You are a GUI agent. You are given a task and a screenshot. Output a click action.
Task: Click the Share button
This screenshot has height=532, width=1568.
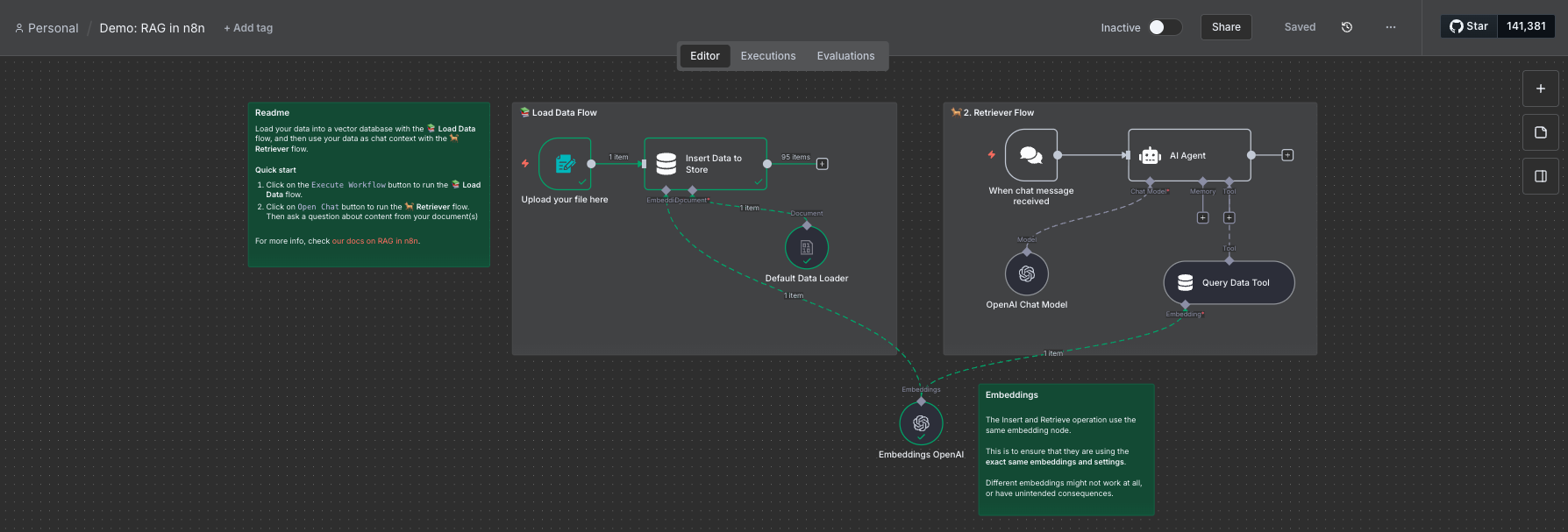pos(1226,27)
